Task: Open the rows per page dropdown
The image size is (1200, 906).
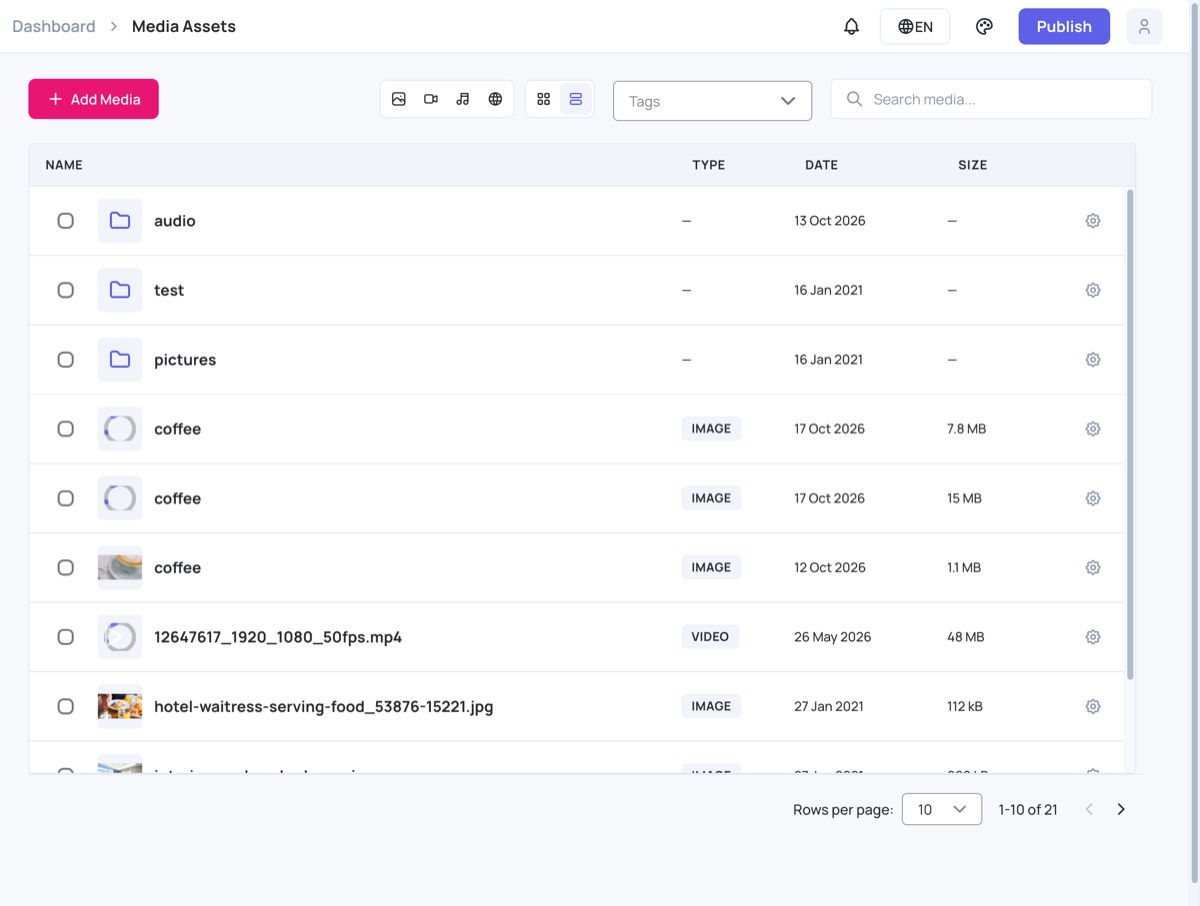Action: [942, 809]
